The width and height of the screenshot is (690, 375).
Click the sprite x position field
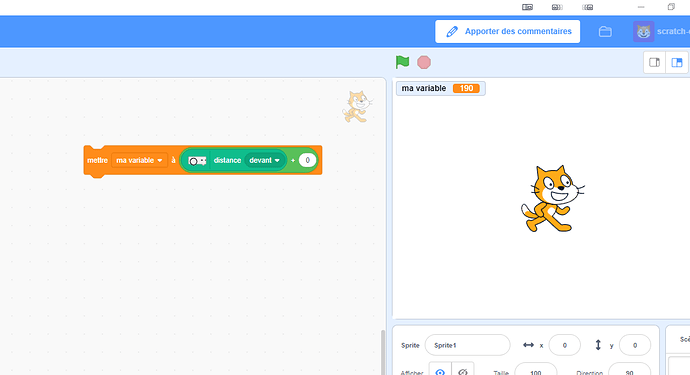(x=565, y=345)
